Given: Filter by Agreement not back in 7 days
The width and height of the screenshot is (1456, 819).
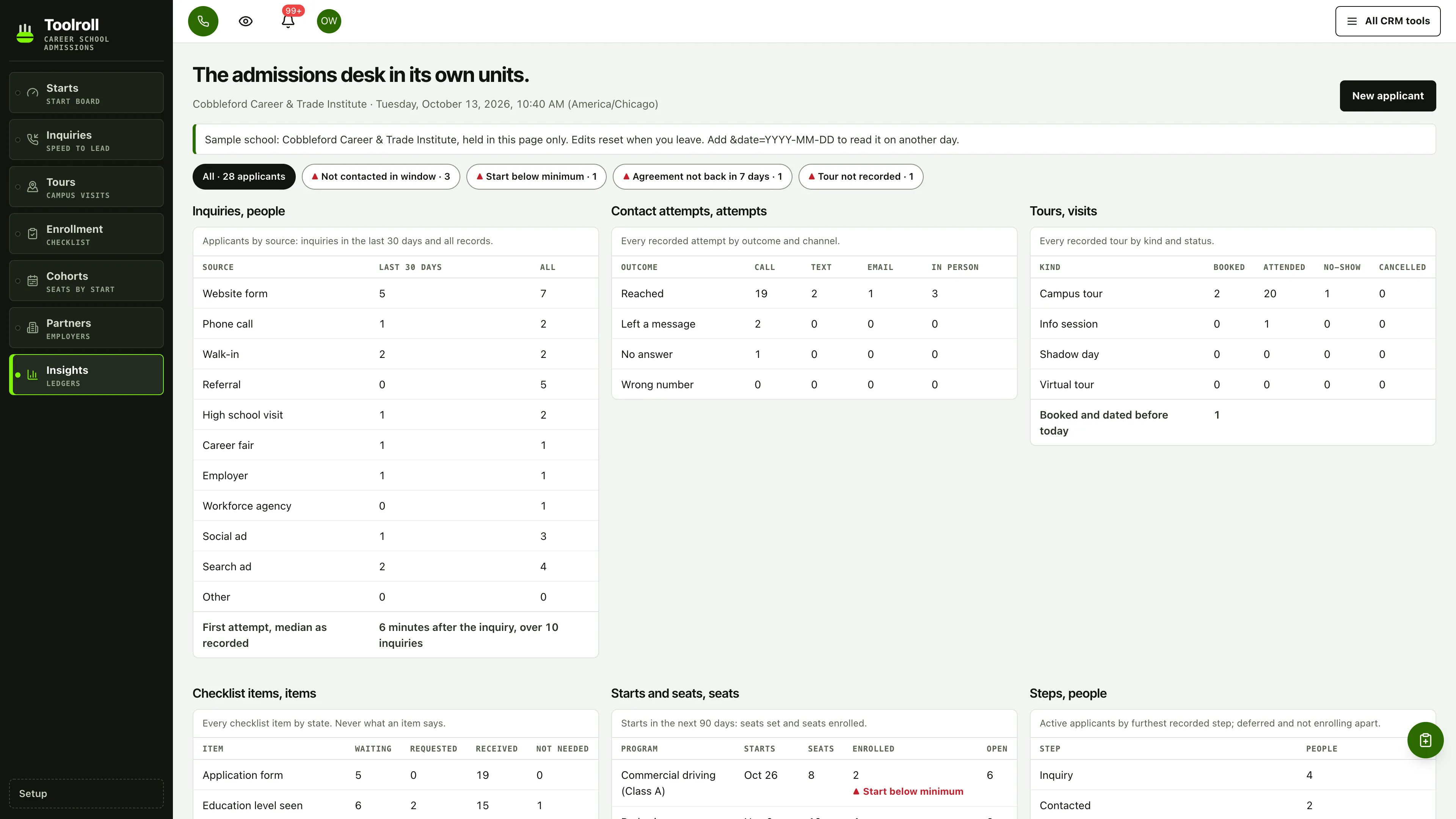Looking at the screenshot, I should point(703,176).
